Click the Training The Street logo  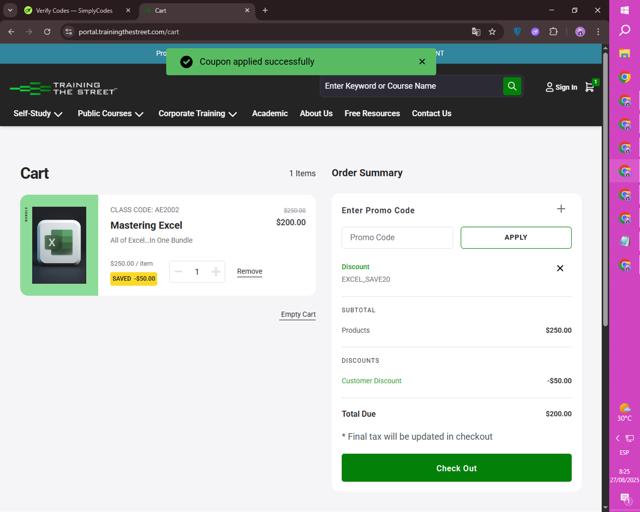click(63, 89)
